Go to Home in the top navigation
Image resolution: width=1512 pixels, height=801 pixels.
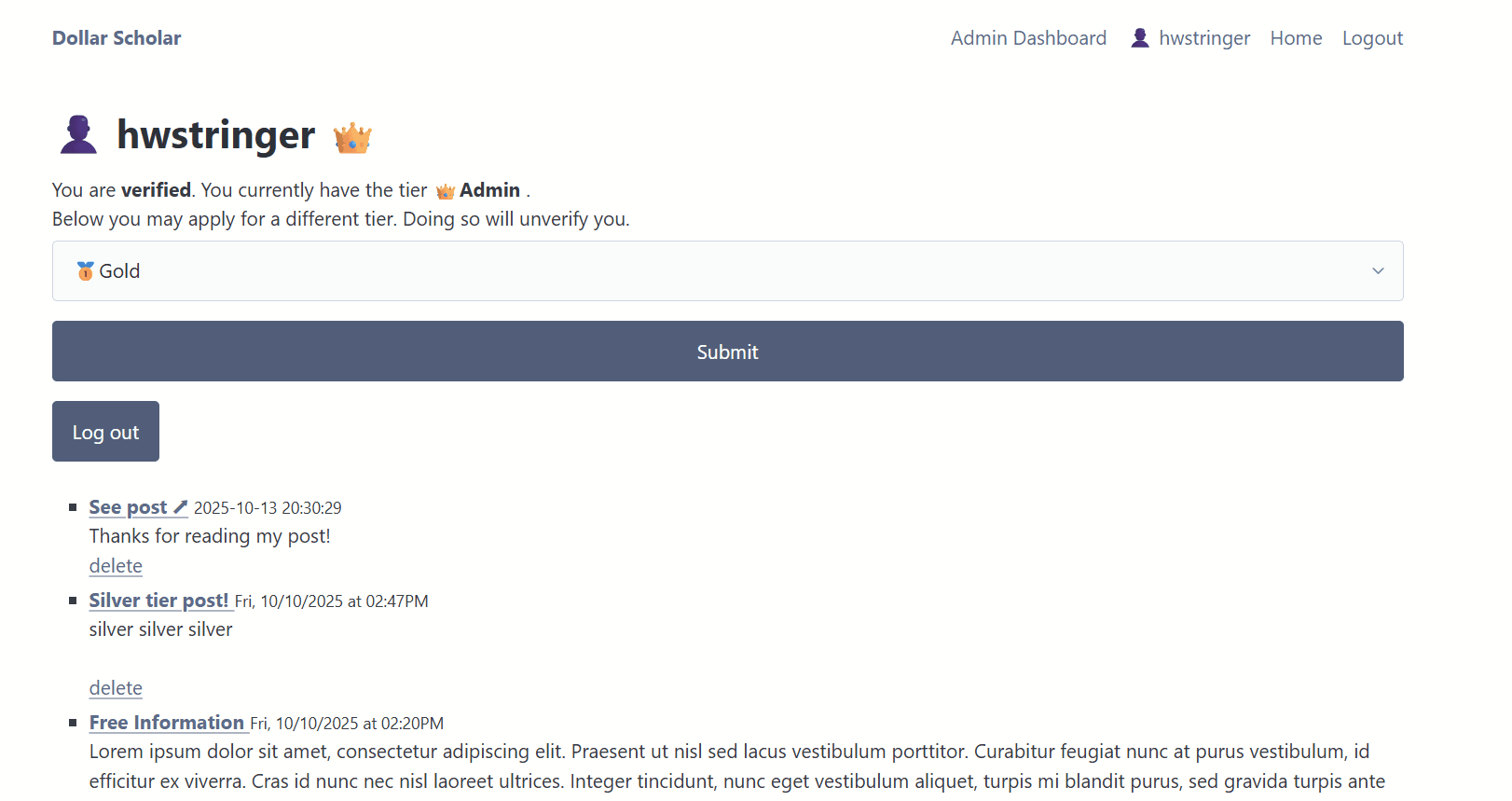tap(1296, 38)
